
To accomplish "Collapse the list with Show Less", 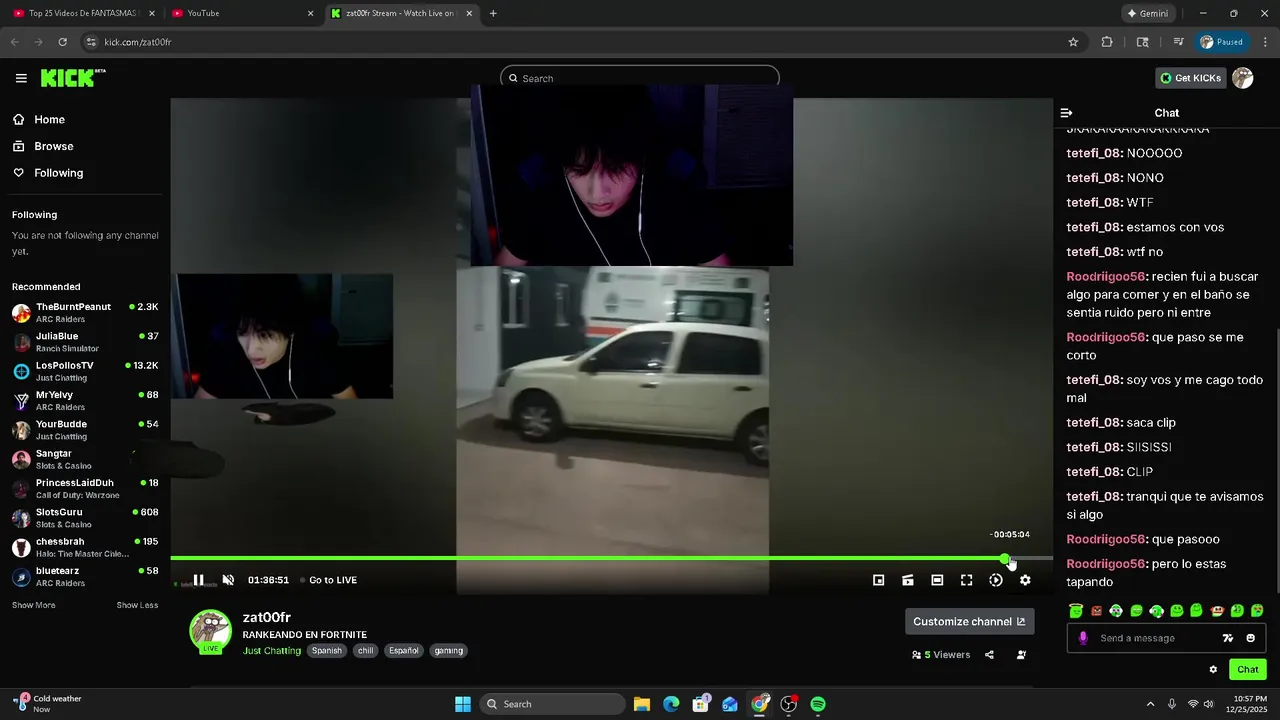I will click(137, 605).
